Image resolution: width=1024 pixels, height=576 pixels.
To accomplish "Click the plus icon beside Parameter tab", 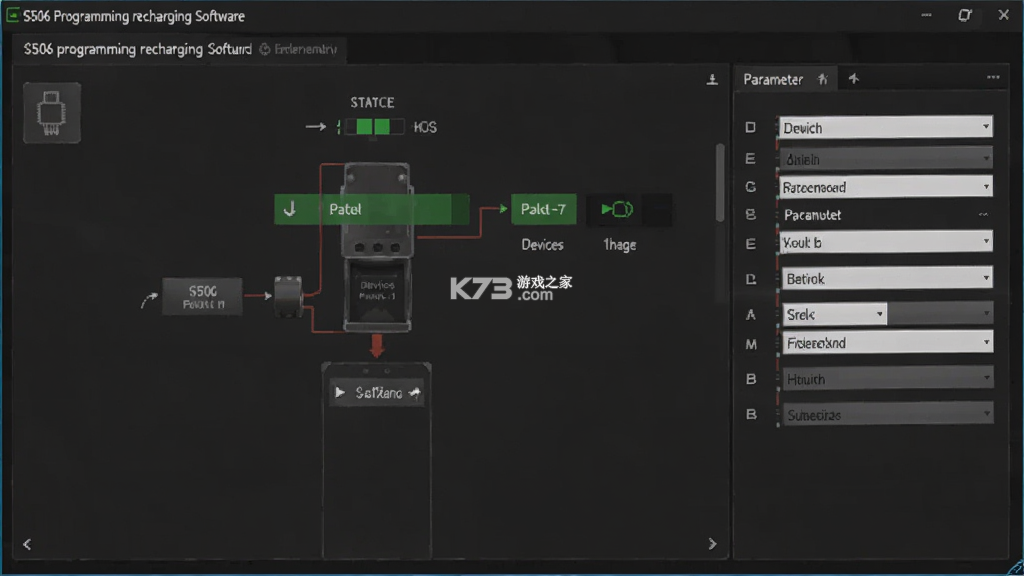I will (854, 79).
